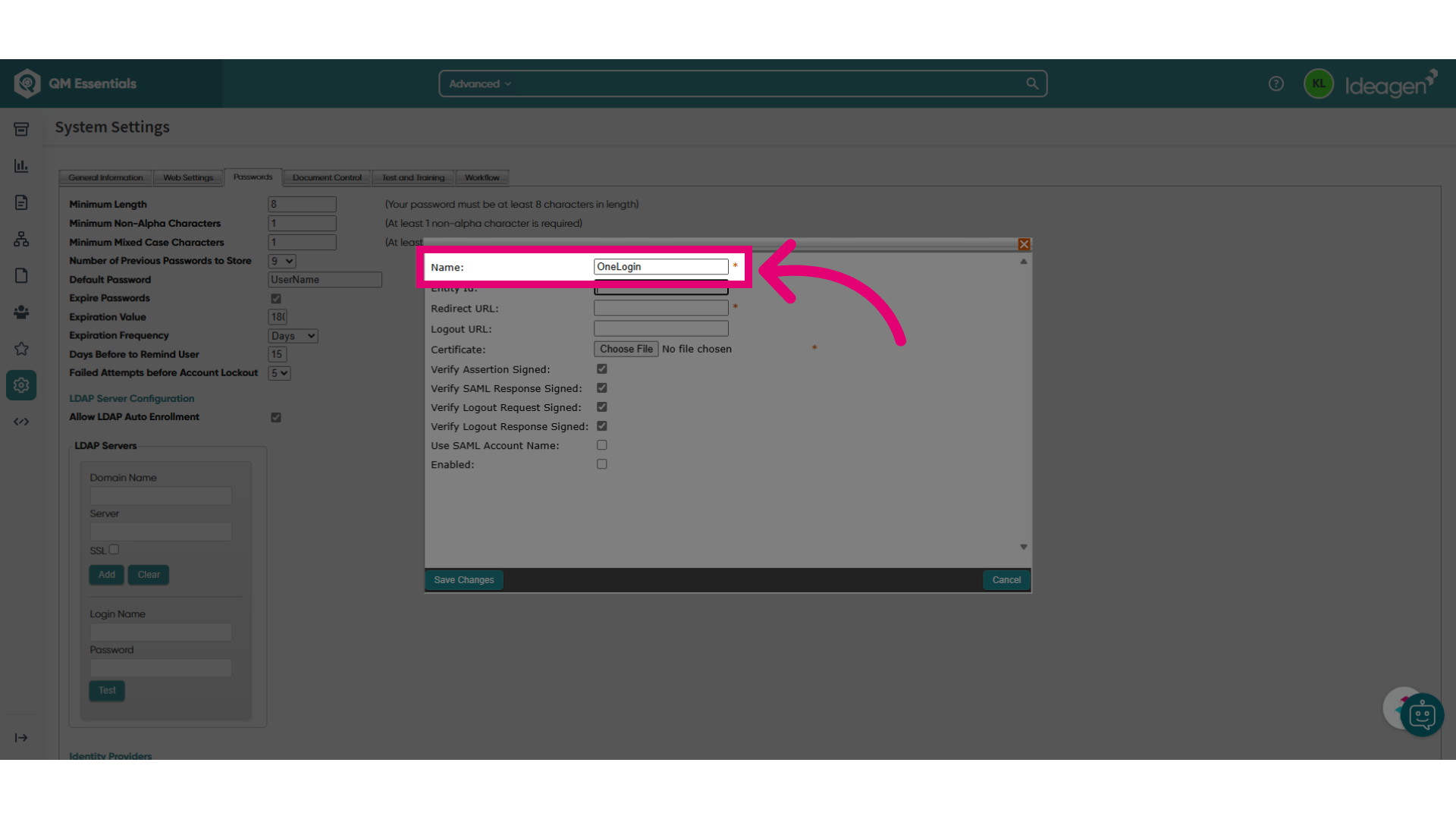The image size is (1456, 819).
Task: Open the Expiration Frequency Days dropdown
Action: (x=293, y=336)
